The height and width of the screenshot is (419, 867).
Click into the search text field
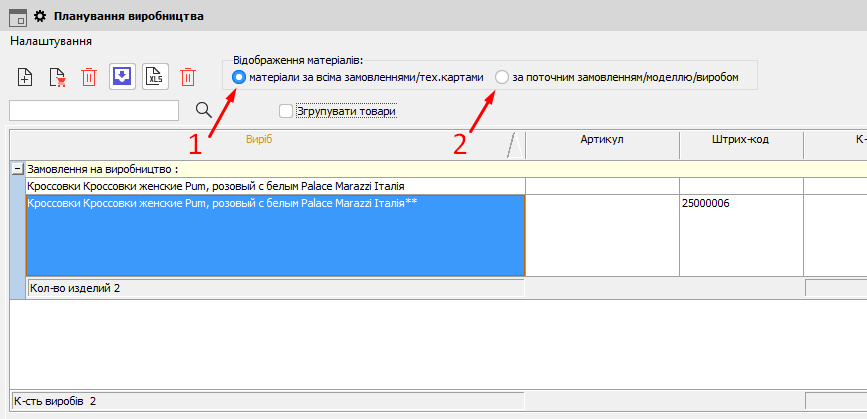[x=94, y=110]
